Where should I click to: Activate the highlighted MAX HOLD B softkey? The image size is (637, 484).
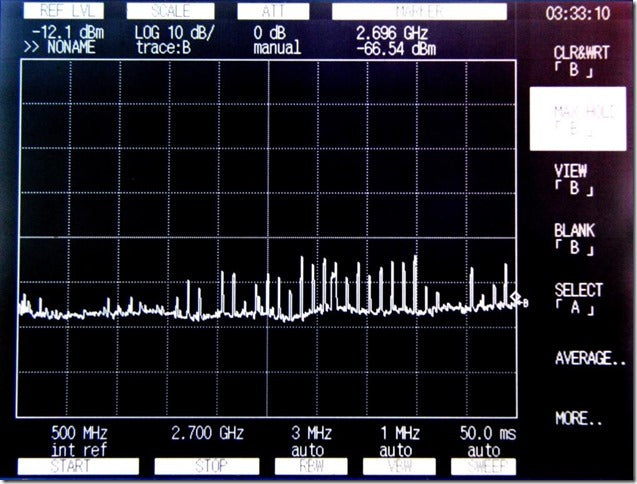click(578, 119)
